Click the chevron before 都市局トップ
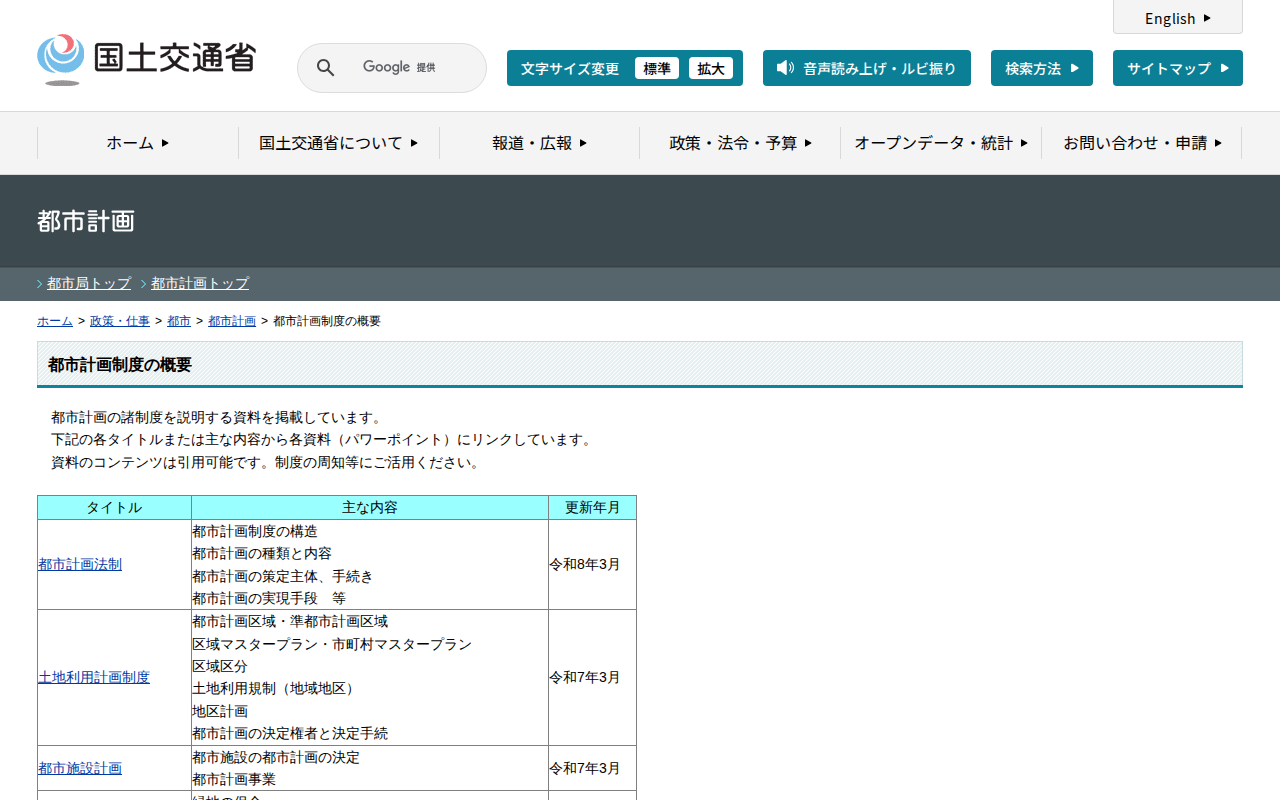Screen dimensions: 1280x800 (x=40, y=284)
